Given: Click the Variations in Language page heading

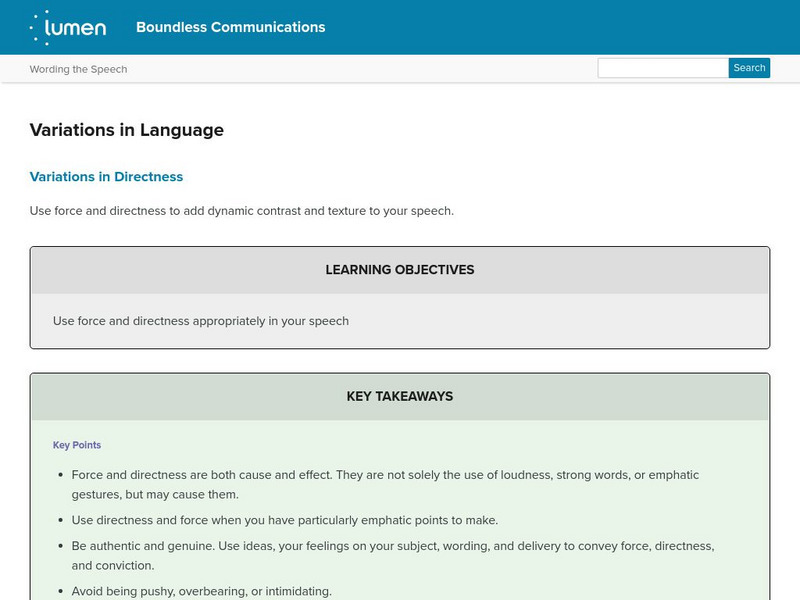Looking at the screenshot, I should [x=127, y=130].
